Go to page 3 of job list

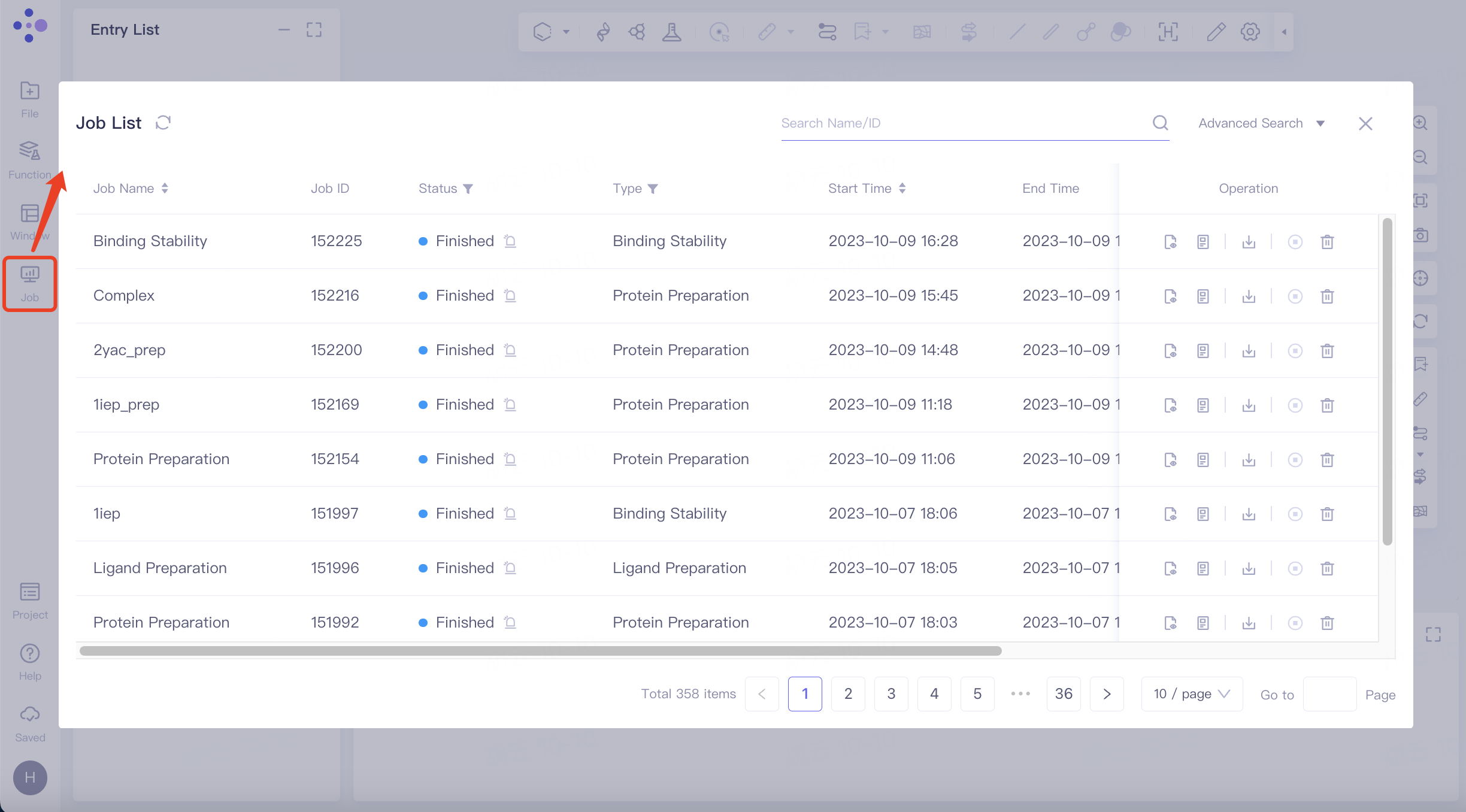point(891,694)
